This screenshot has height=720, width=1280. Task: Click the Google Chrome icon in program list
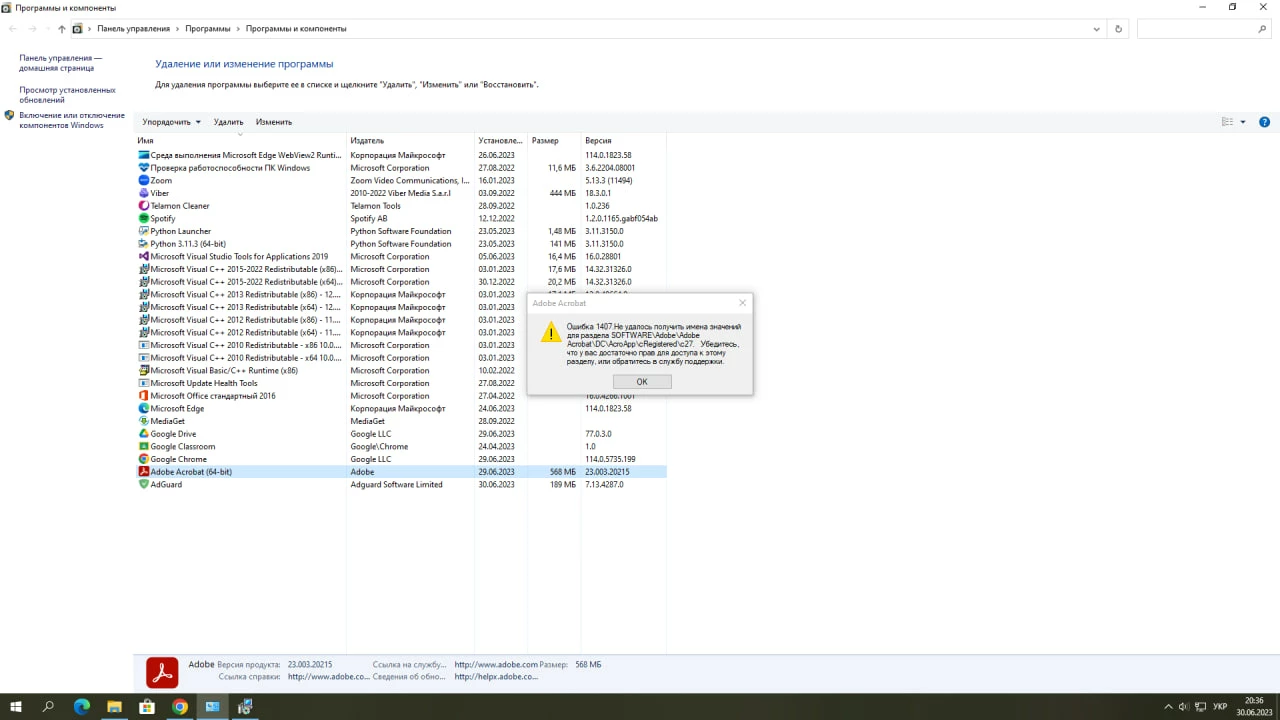[143, 459]
